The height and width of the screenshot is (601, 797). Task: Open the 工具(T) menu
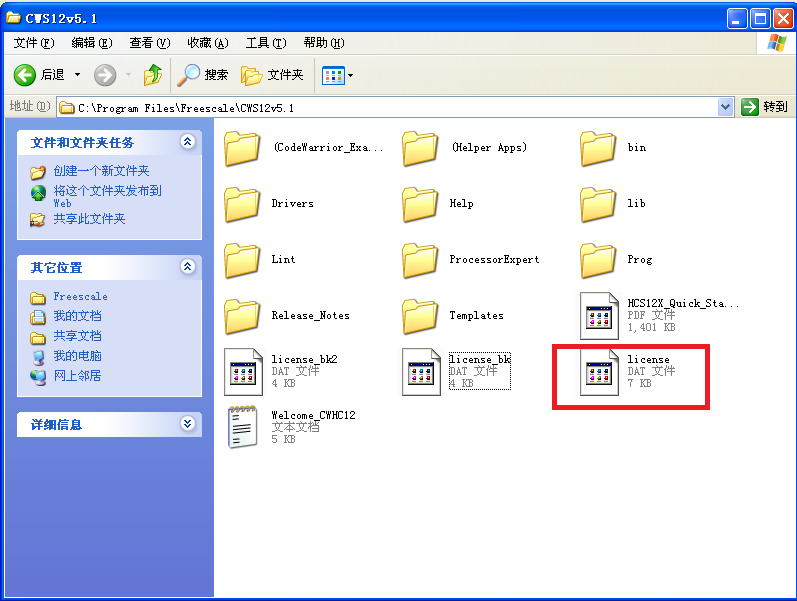tap(266, 43)
